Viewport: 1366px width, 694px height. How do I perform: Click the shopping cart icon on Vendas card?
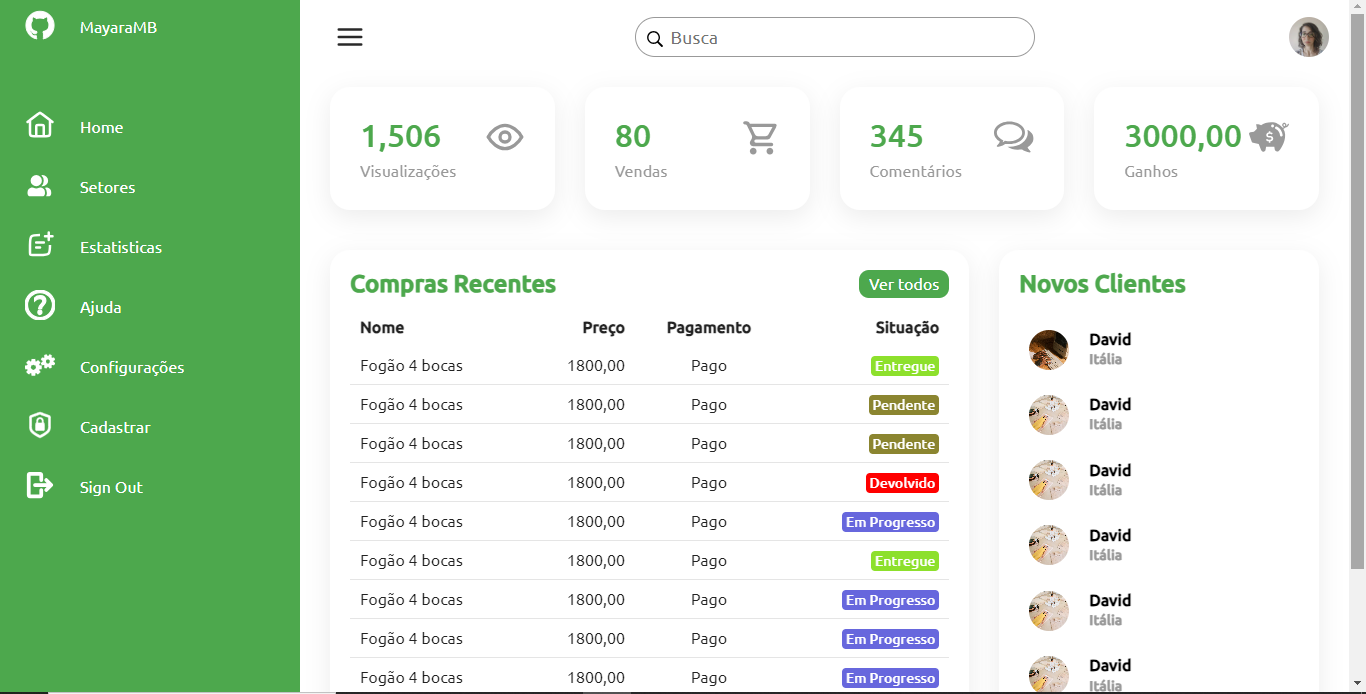760,137
